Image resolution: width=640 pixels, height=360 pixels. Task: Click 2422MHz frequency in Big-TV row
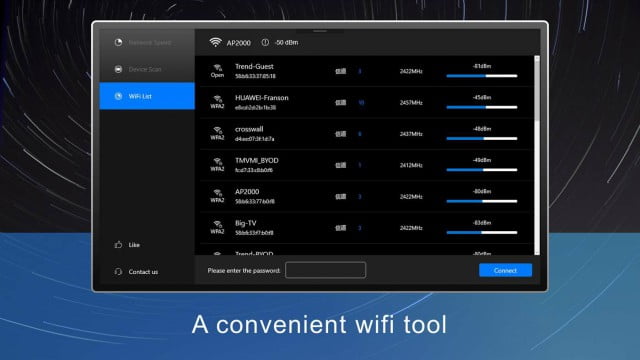coord(411,228)
